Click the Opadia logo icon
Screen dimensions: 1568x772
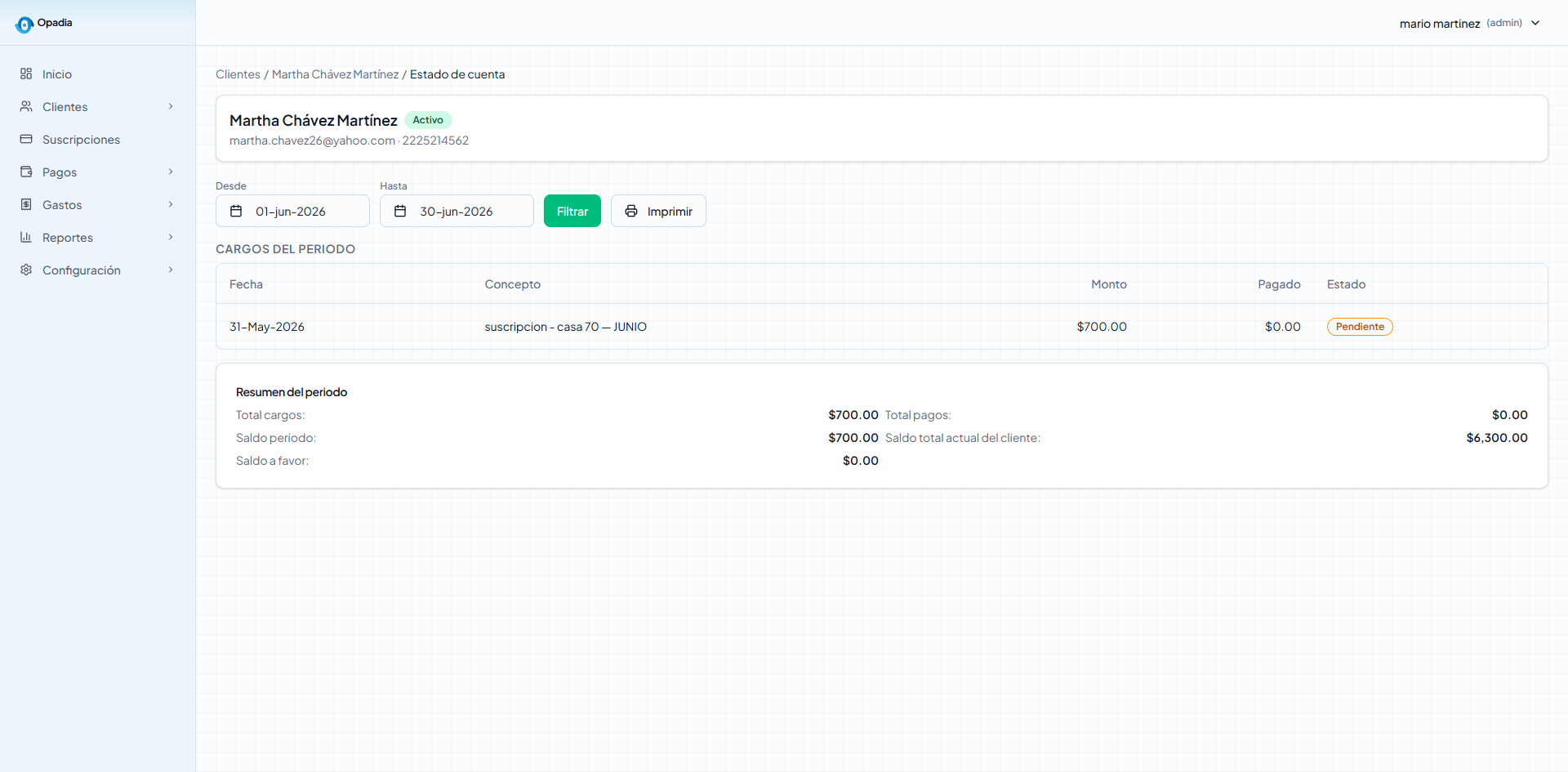(x=24, y=25)
